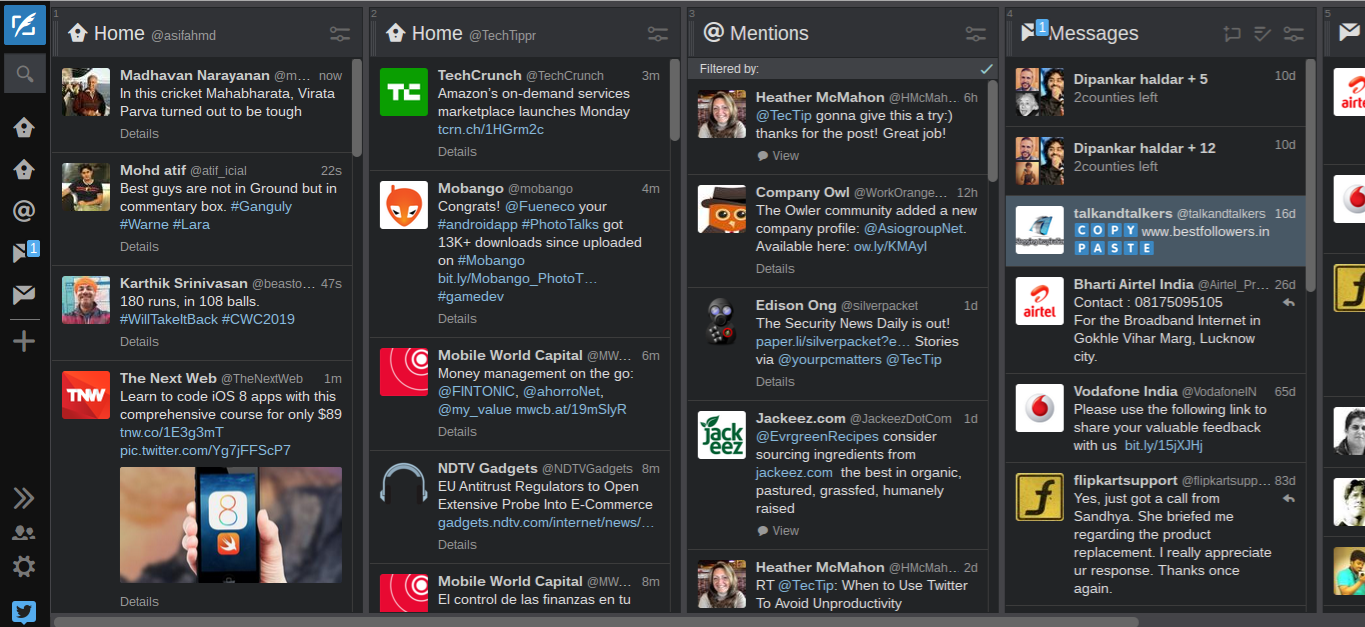Open the www.bestfollowers.in link

[x=1205, y=231]
